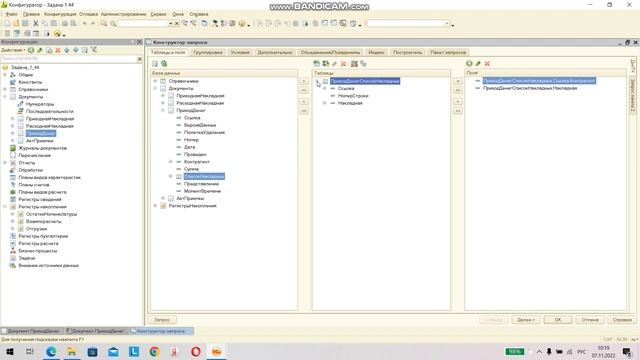The height and width of the screenshot is (360, 640).
Task: Click the first green icon above the Таблицы list
Action: (316, 64)
